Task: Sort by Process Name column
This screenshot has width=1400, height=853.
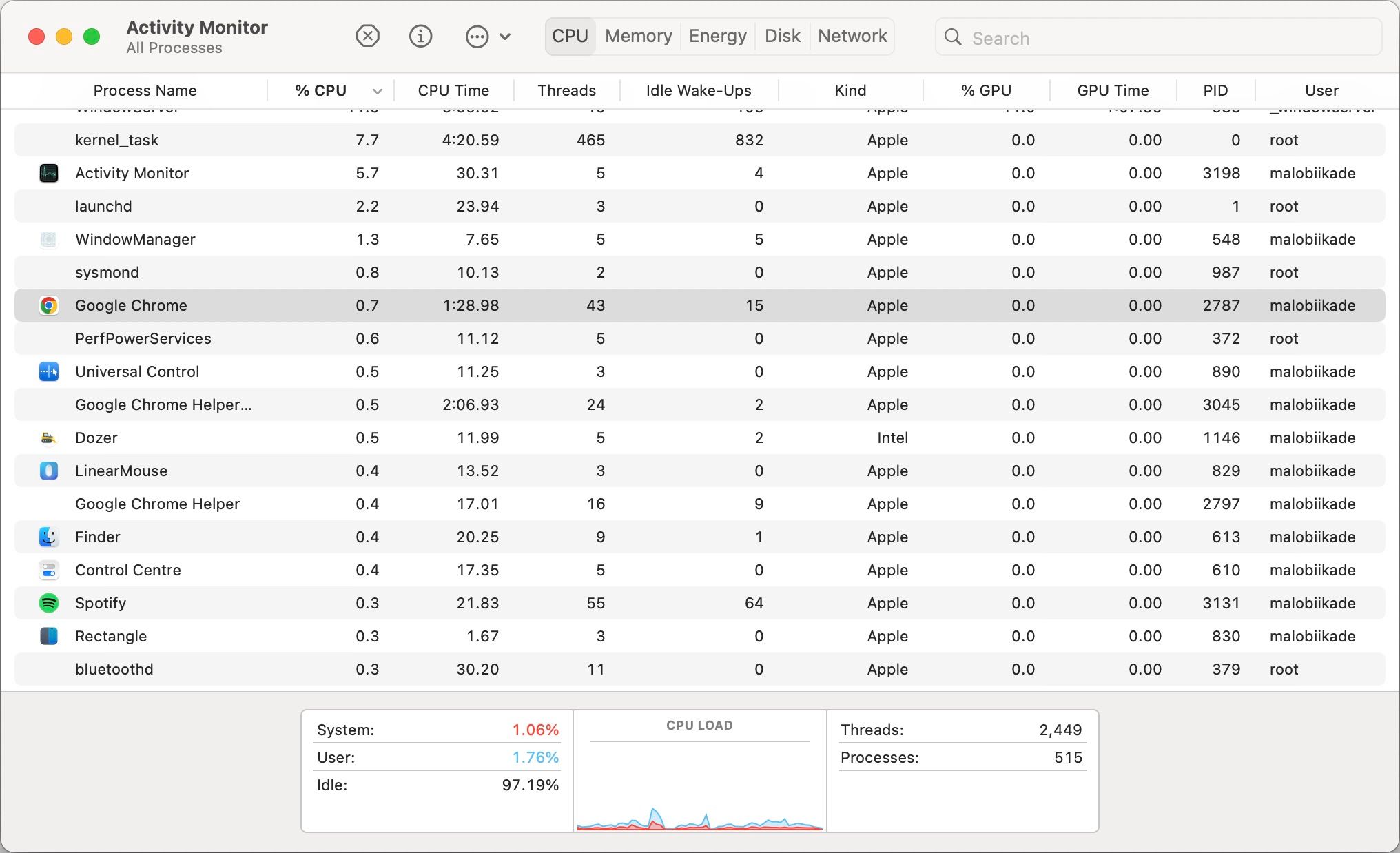Action: pyautogui.click(x=145, y=90)
